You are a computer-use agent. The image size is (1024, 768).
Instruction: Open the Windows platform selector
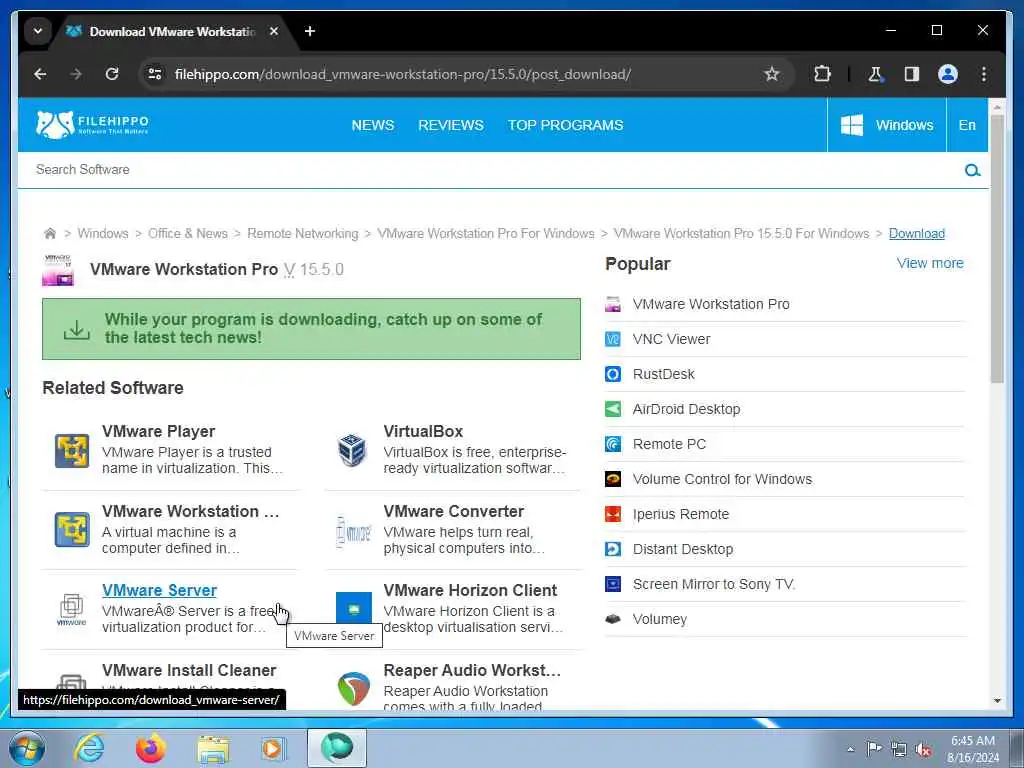pos(886,125)
